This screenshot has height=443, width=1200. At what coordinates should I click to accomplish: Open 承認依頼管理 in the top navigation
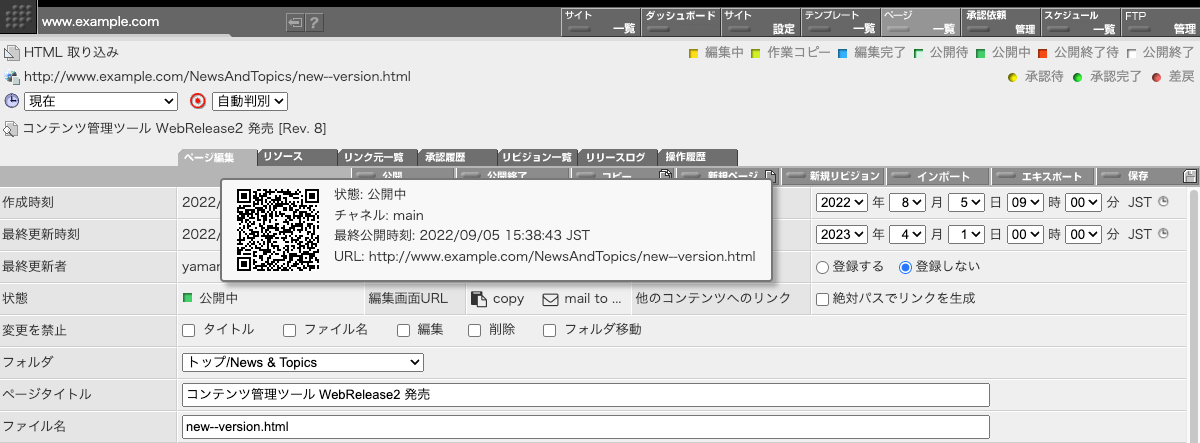click(1000, 22)
